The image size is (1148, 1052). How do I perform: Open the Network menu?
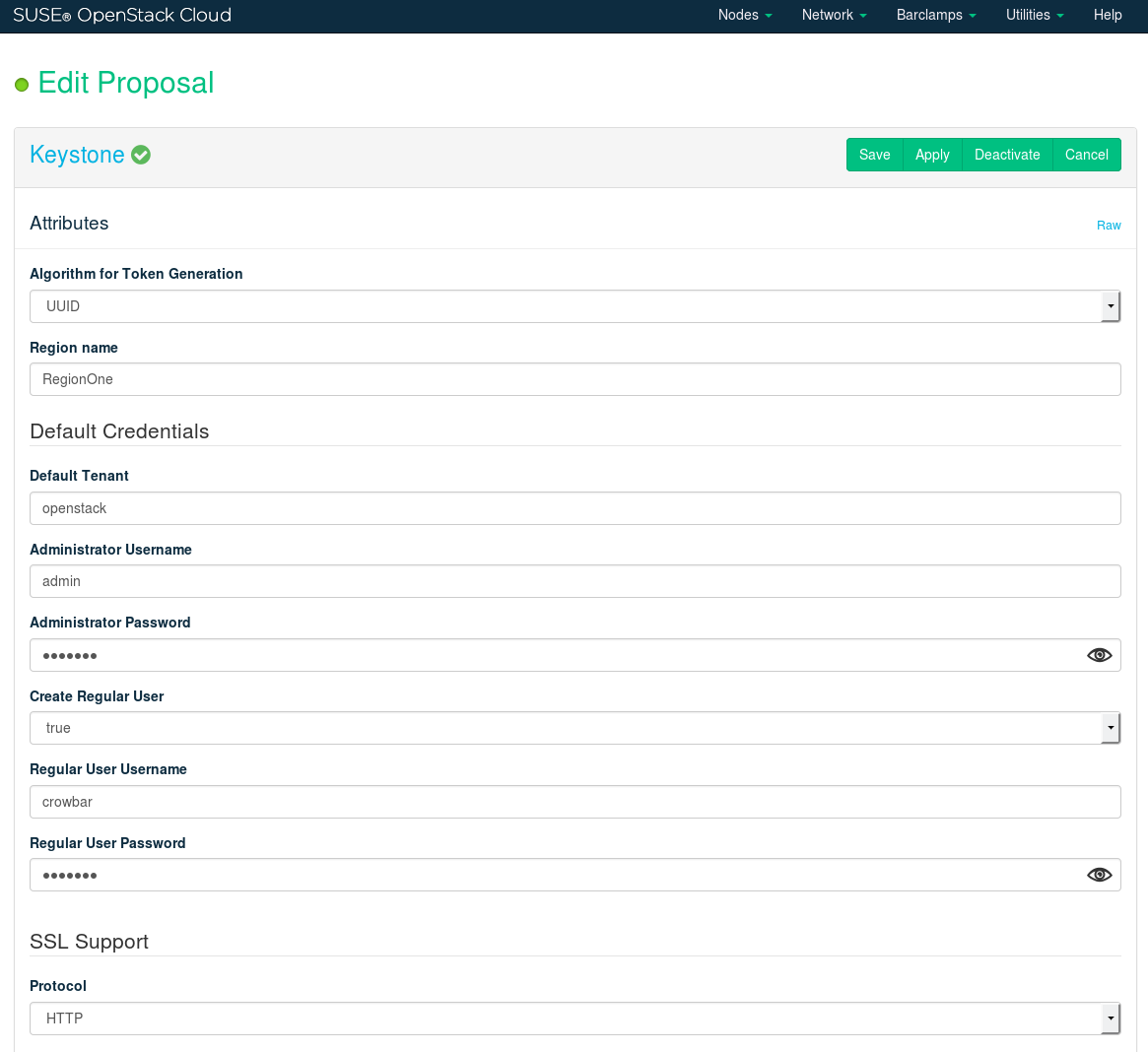(834, 15)
